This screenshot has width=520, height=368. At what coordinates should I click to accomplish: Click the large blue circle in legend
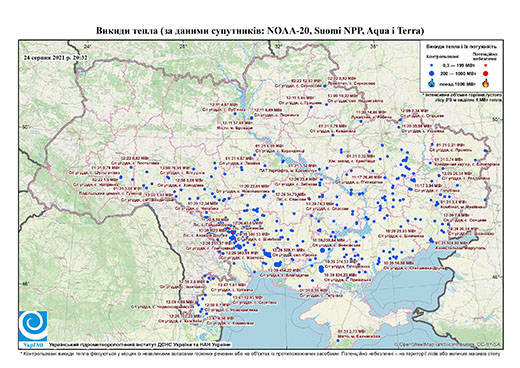(x=432, y=73)
